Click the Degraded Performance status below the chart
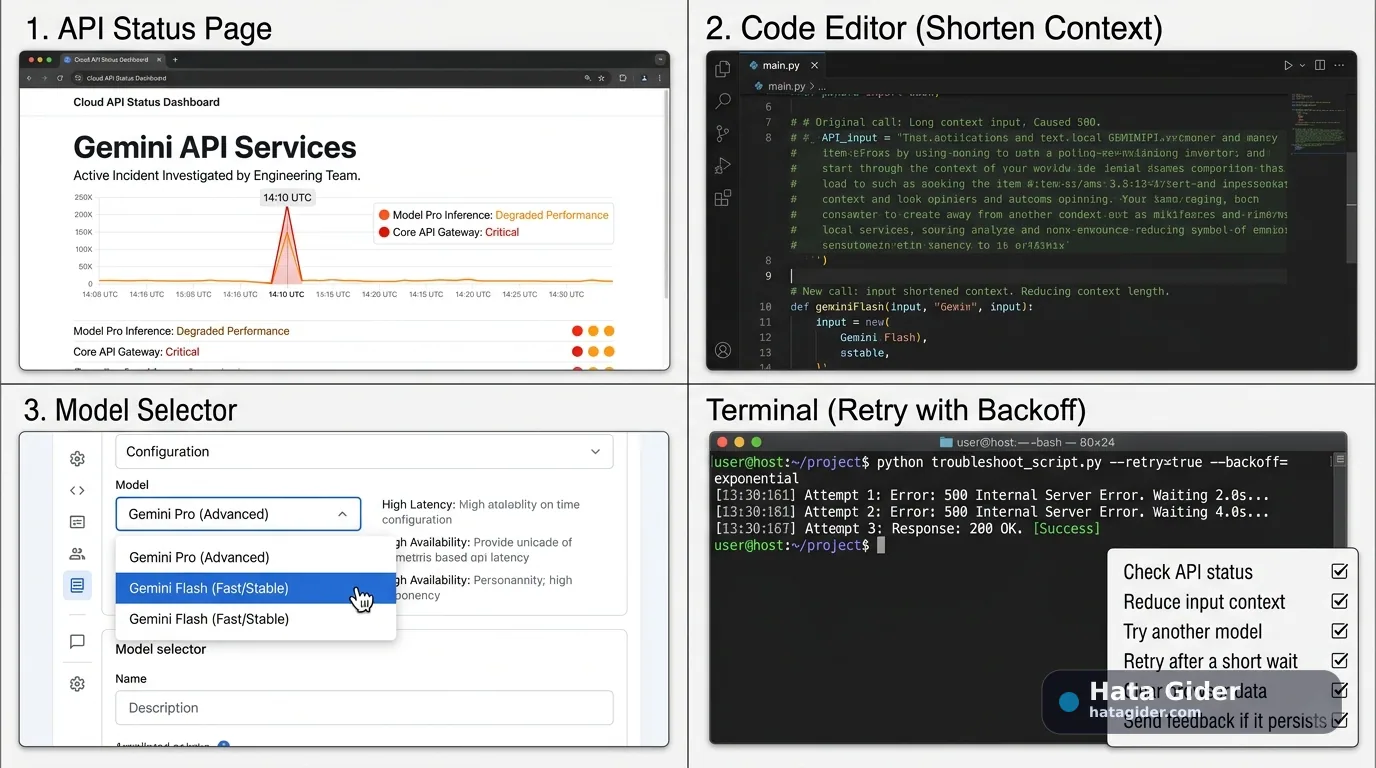 click(233, 331)
